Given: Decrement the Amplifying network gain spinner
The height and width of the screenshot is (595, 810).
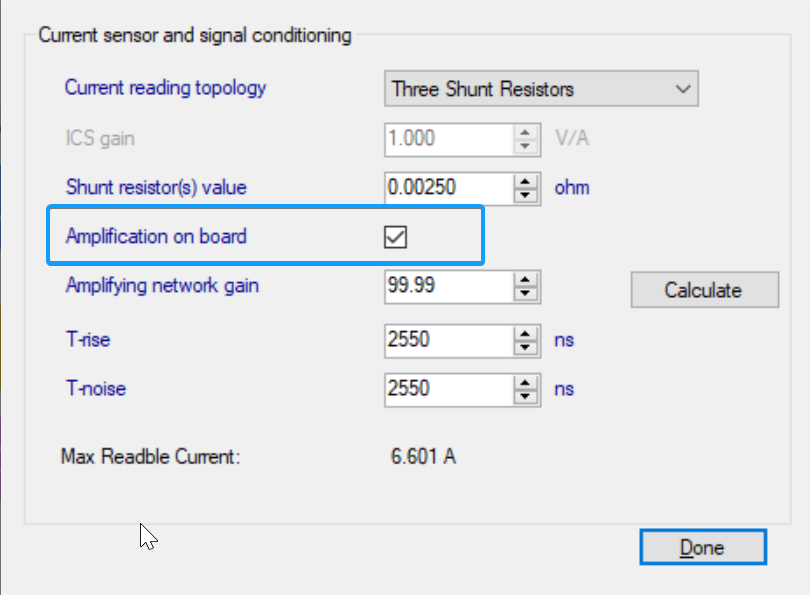Looking at the screenshot, I should (x=525, y=293).
